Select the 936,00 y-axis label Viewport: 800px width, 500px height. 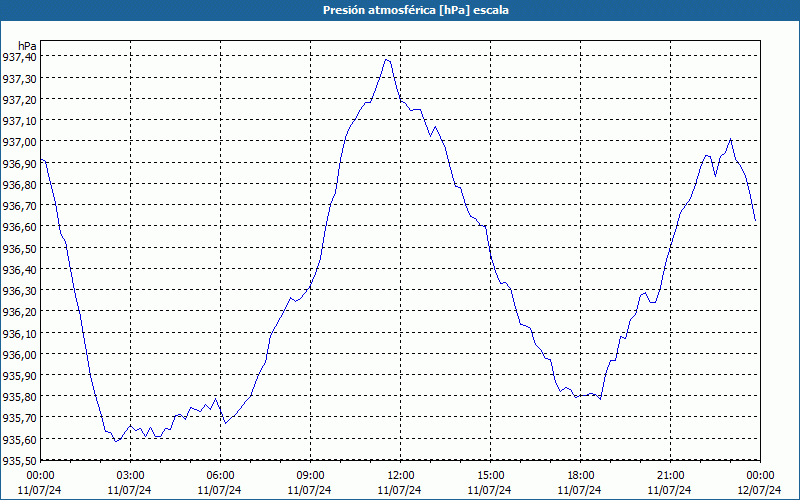point(19,354)
